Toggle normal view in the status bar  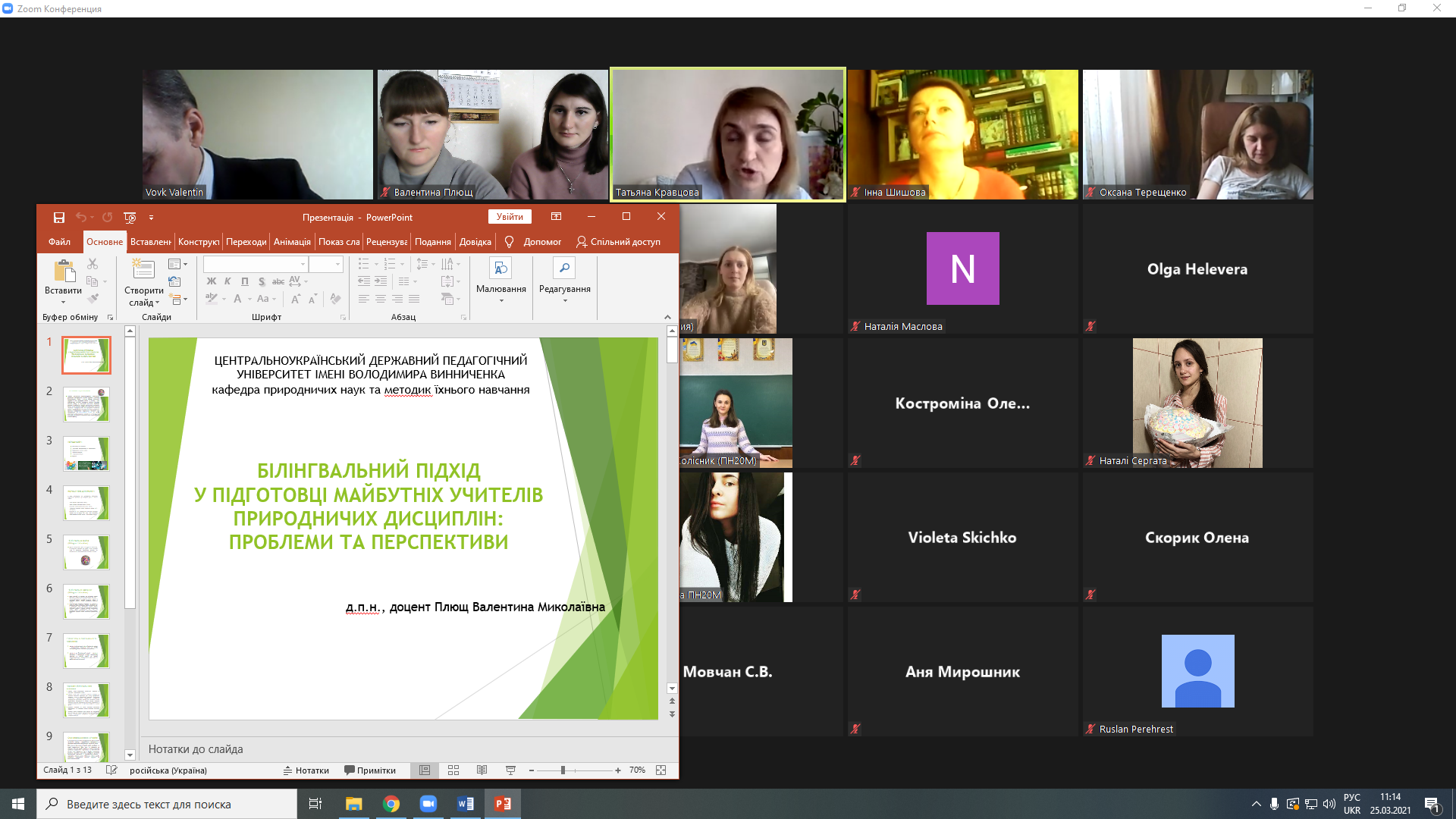click(425, 770)
